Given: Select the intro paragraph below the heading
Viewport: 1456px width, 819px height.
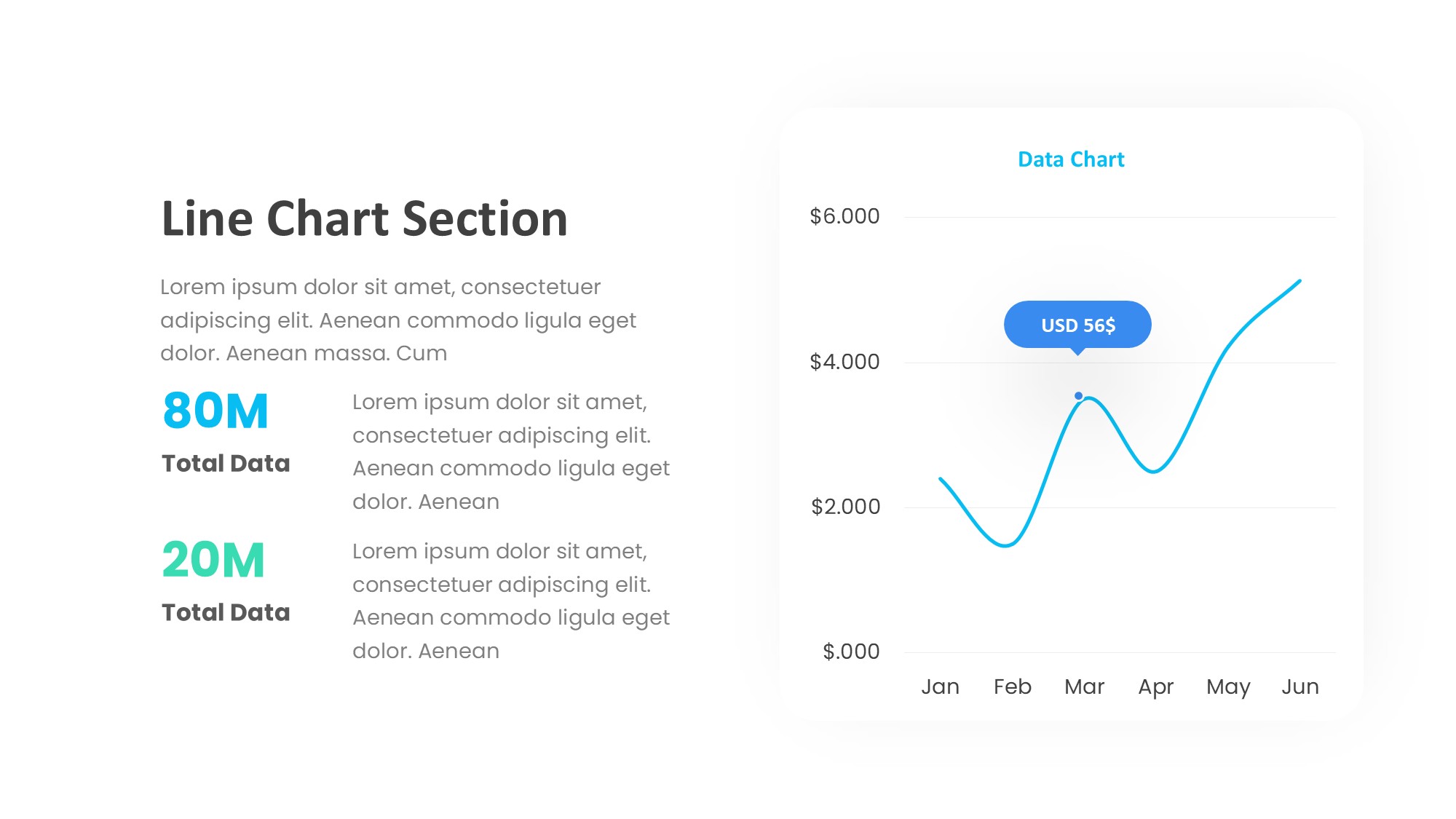Looking at the screenshot, I should [x=397, y=320].
